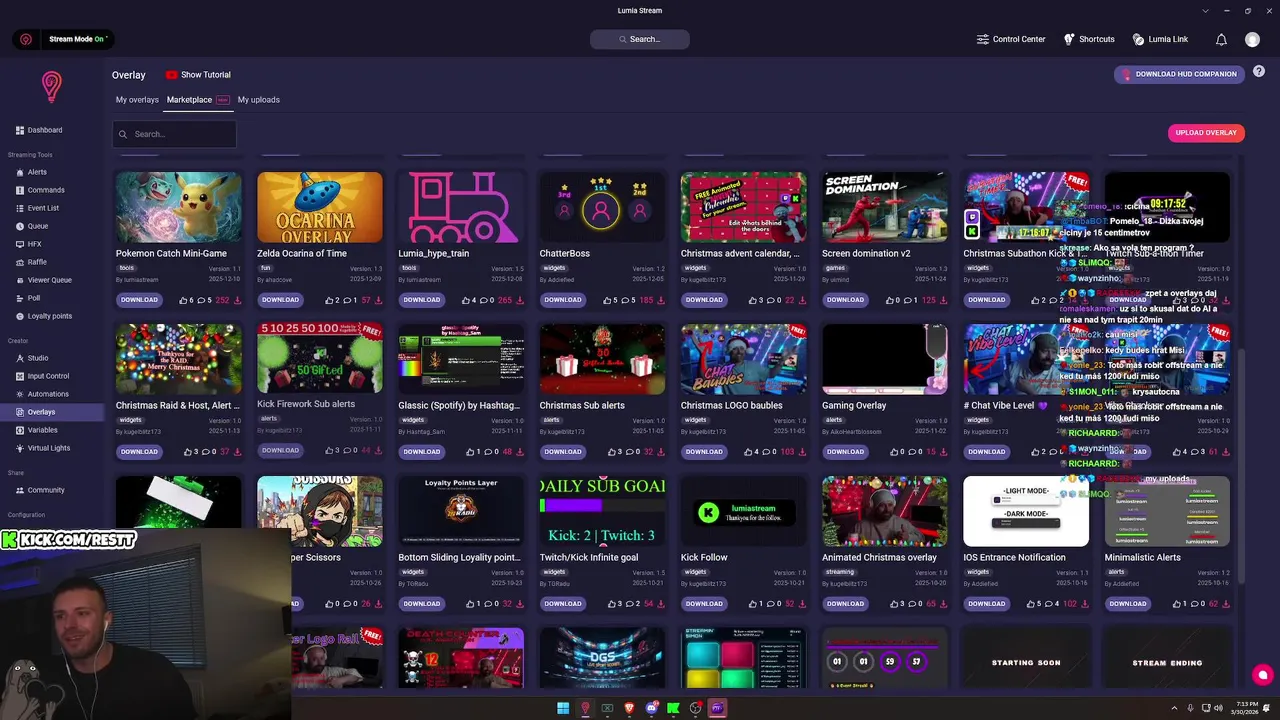Open Gaming Overlay thumbnail
The width and height of the screenshot is (1280, 720).
point(885,359)
